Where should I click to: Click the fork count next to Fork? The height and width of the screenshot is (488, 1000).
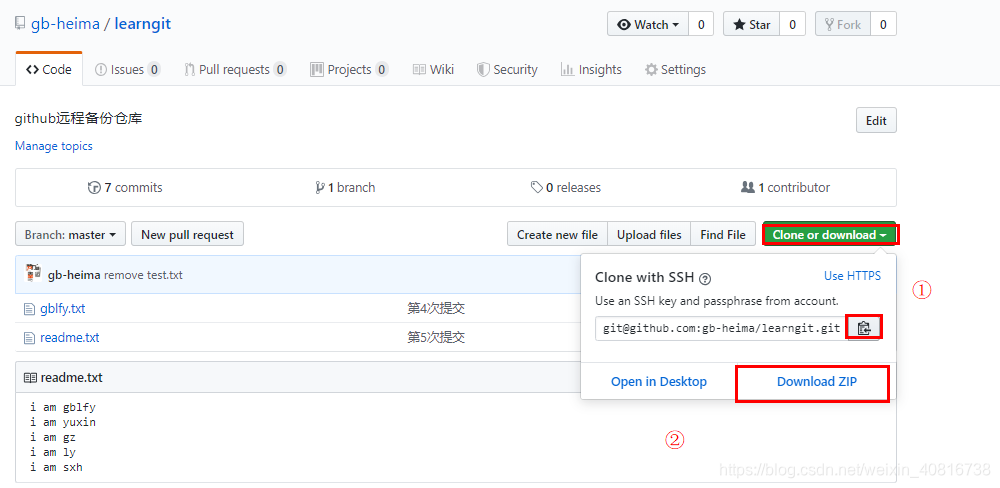pos(883,24)
